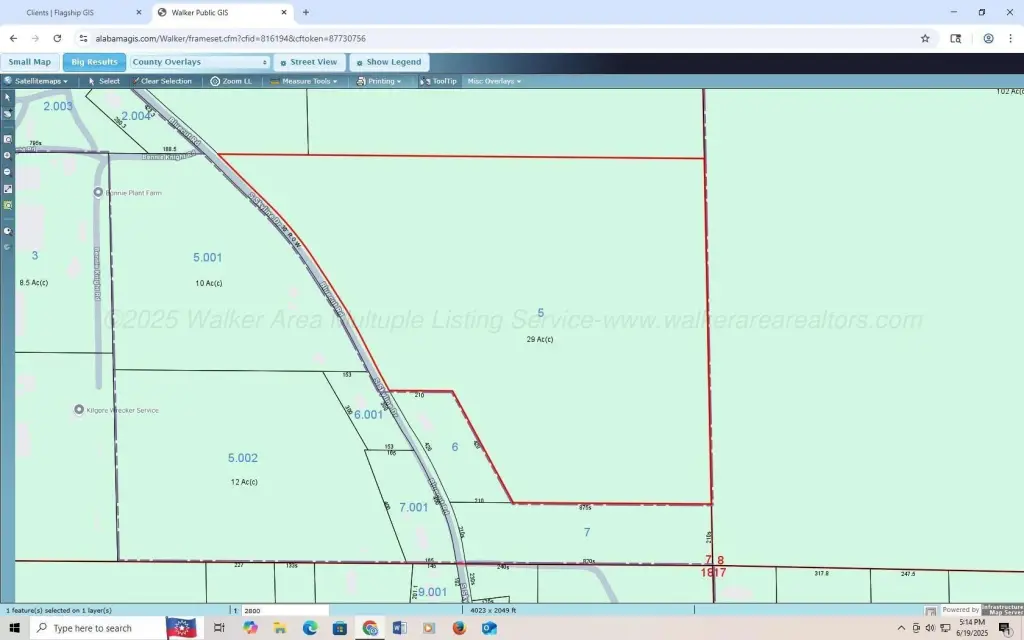Select the arrow pointer tool in sidebar

pyautogui.click(x=8, y=97)
